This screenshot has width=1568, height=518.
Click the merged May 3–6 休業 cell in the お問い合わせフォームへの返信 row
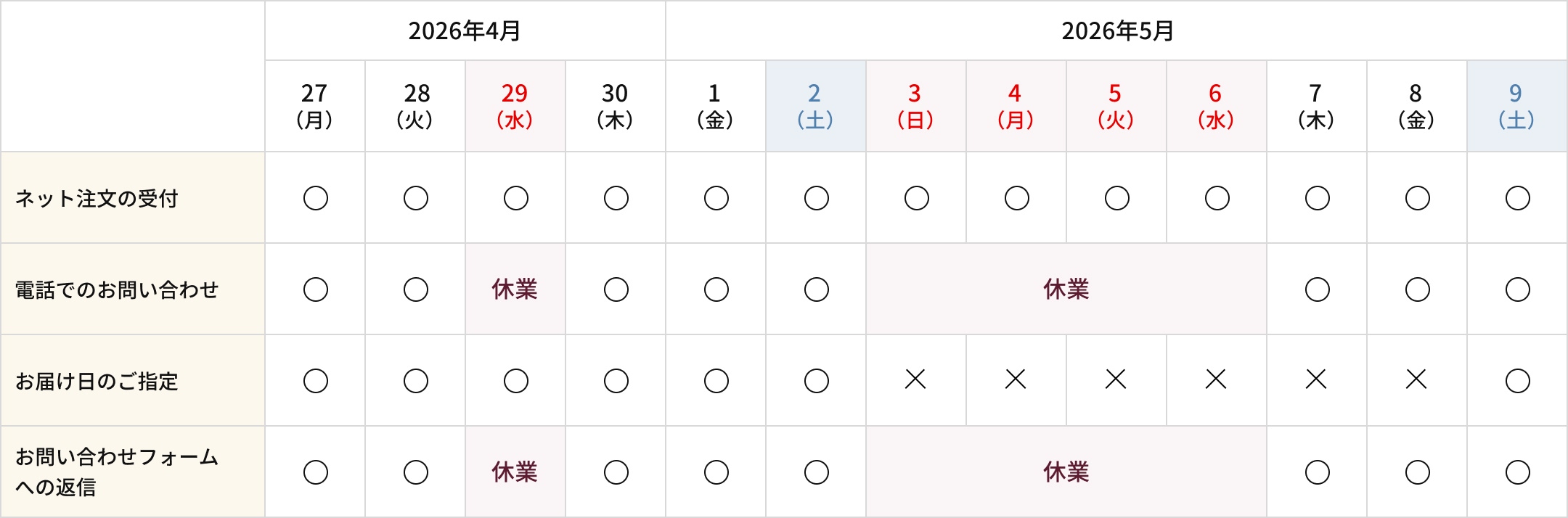(1066, 472)
